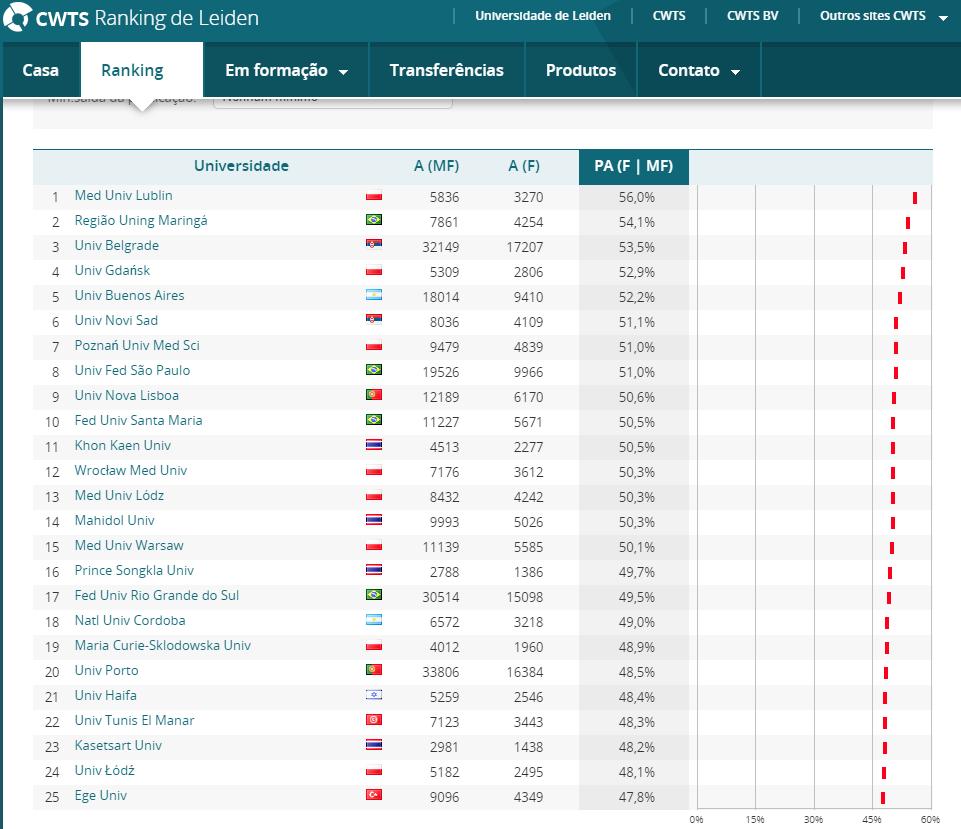Viewport: 961px width, 829px height.
Task: Click Tunisia flag beside Univ Tunis El Manar
Action: pyautogui.click(x=374, y=721)
